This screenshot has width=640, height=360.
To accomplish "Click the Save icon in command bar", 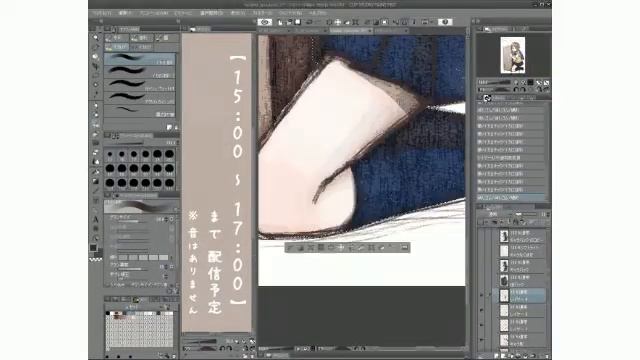I will click(x=298, y=22).
